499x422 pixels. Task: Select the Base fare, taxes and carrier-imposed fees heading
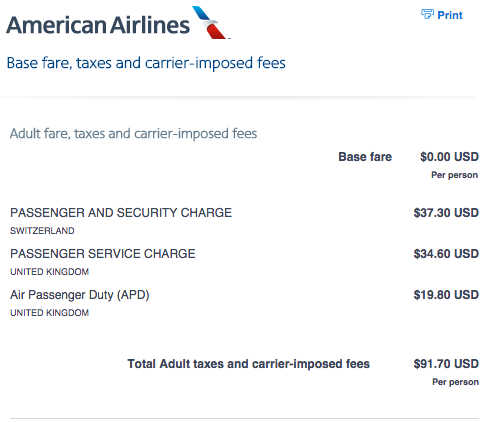[146, 63]
